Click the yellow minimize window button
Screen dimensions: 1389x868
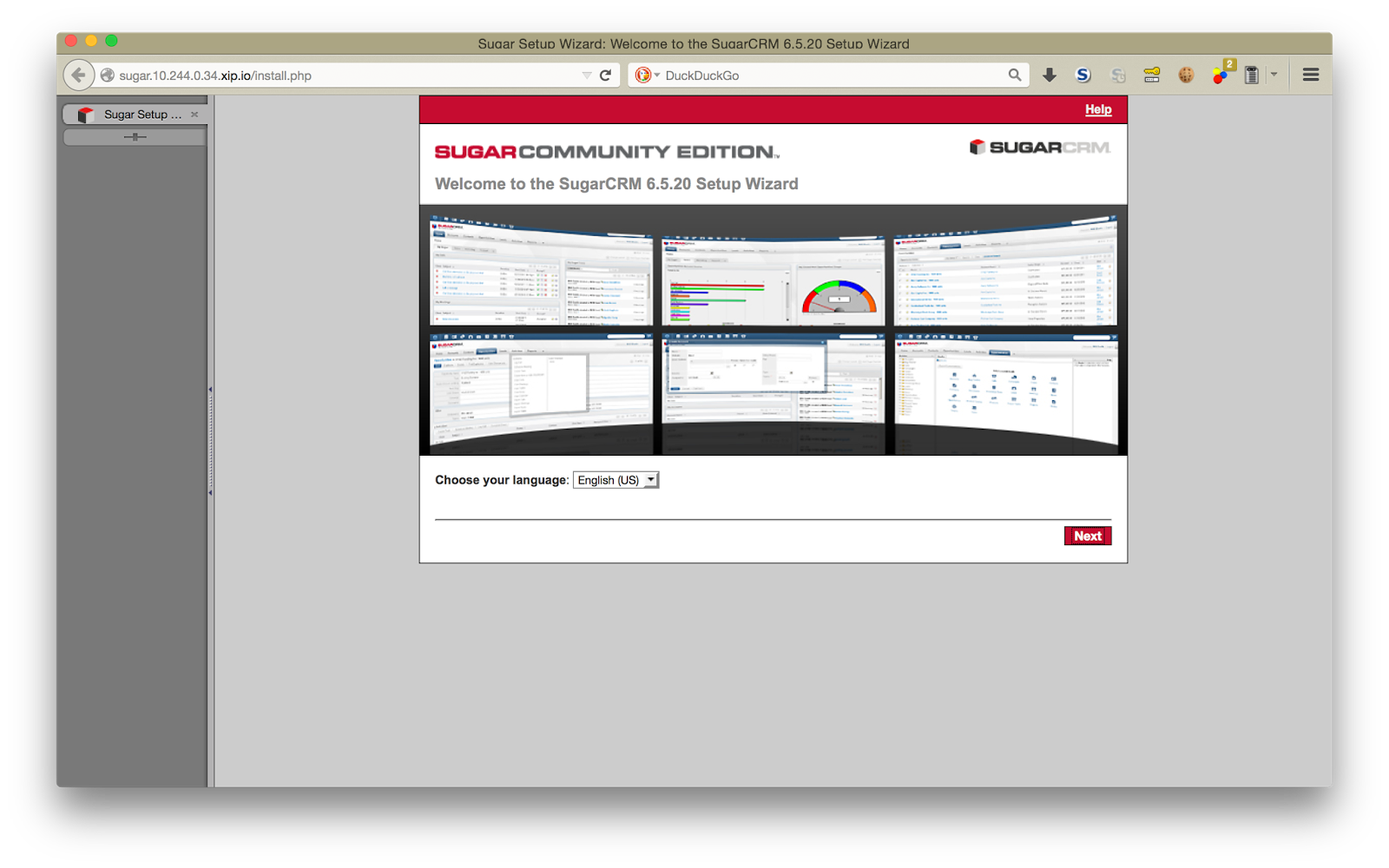tap(91, 41)
